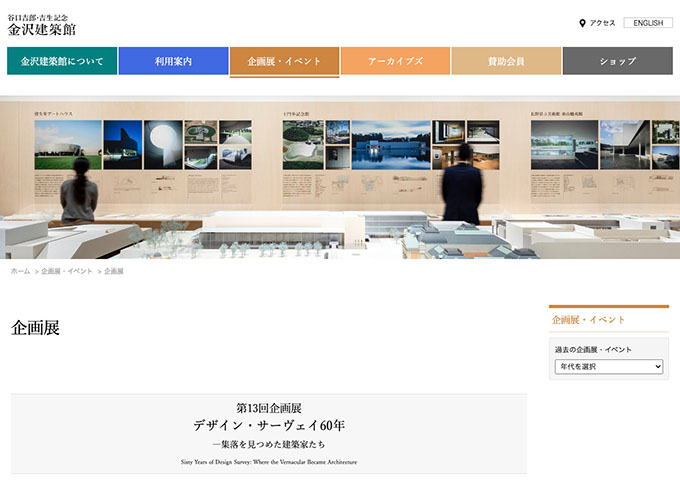Open the 利用案内 menu
The height and width of the screenshot is (480, 680).
(173, 61)
